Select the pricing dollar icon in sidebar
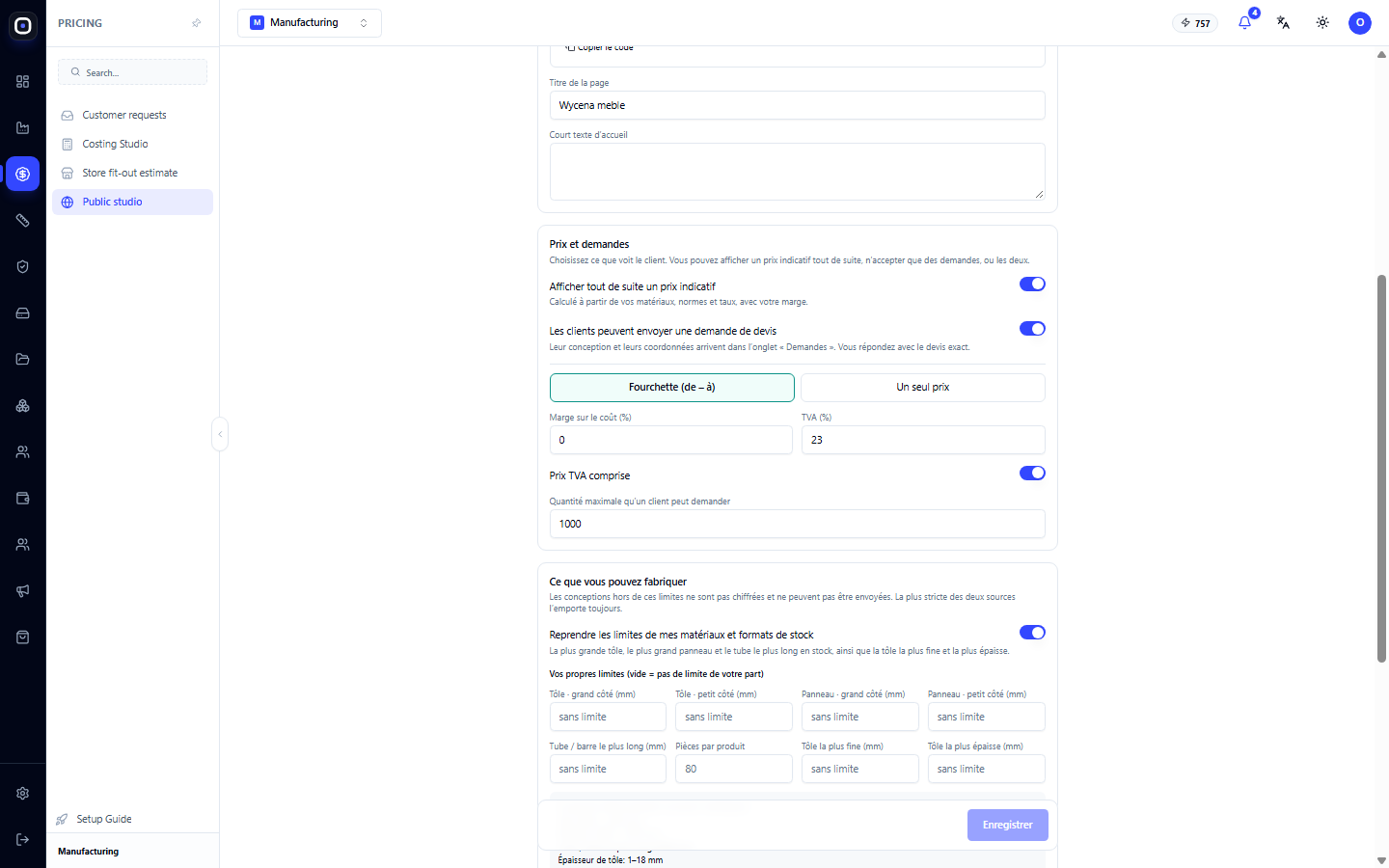The height and width of the screenshot is (868, 1389). [22, 175]
